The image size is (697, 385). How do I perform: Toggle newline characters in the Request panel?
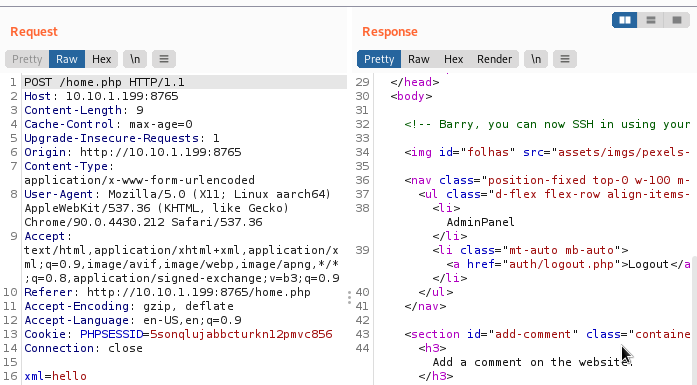point(135,59)
